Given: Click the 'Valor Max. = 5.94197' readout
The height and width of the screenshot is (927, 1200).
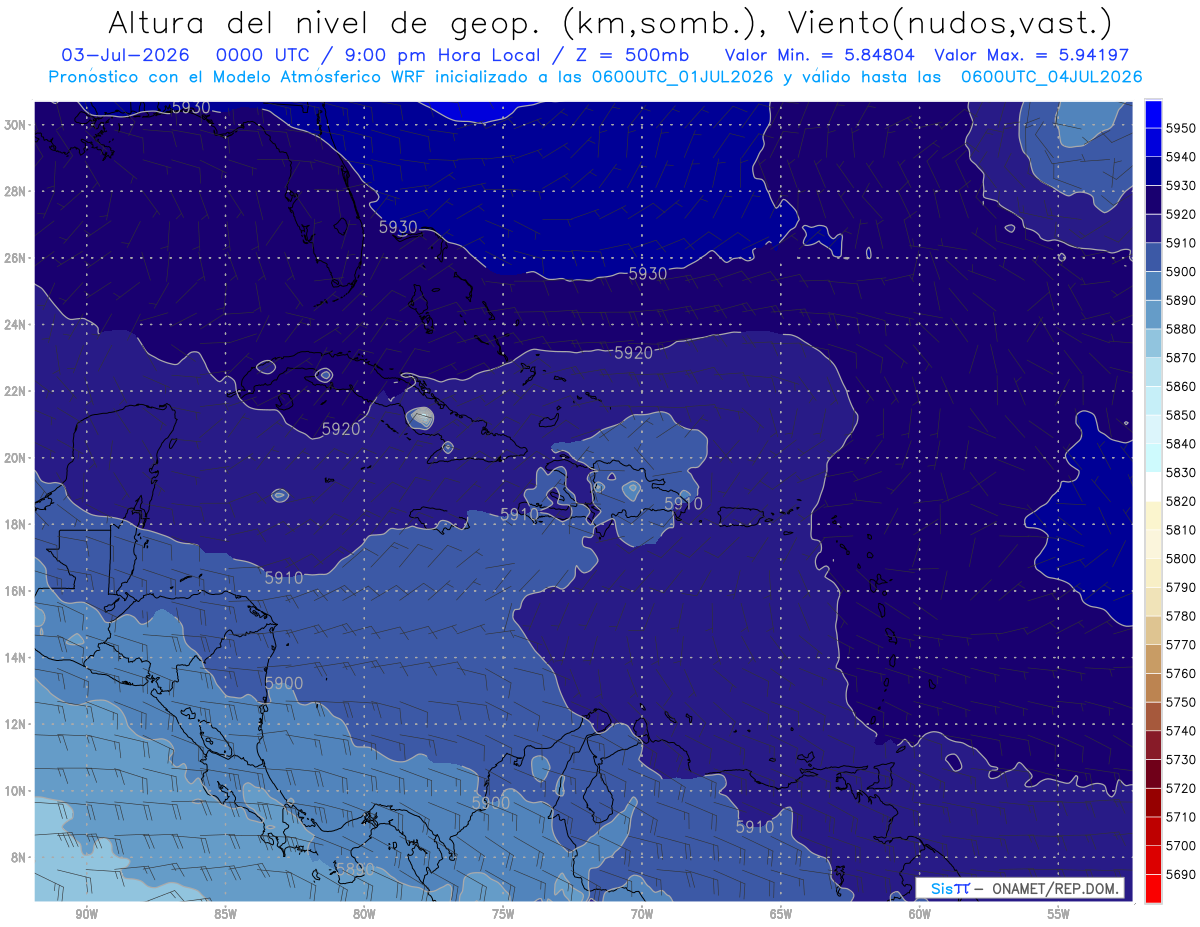Looking at the screenshot, I should 1031,55.
